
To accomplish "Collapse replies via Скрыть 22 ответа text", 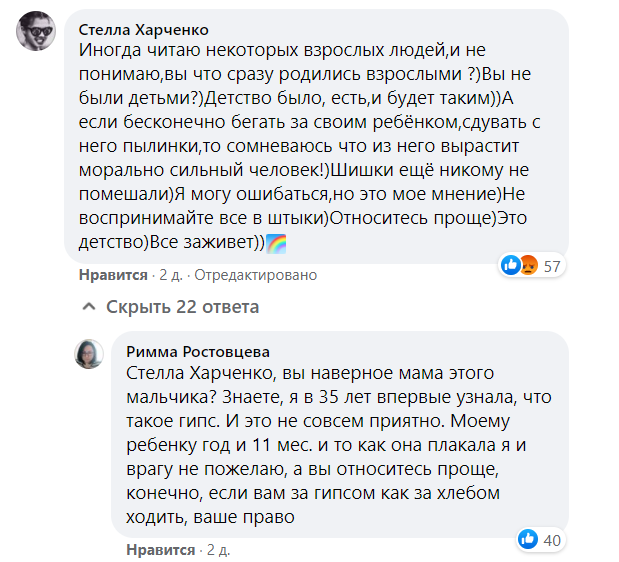I will pos(182,307).
